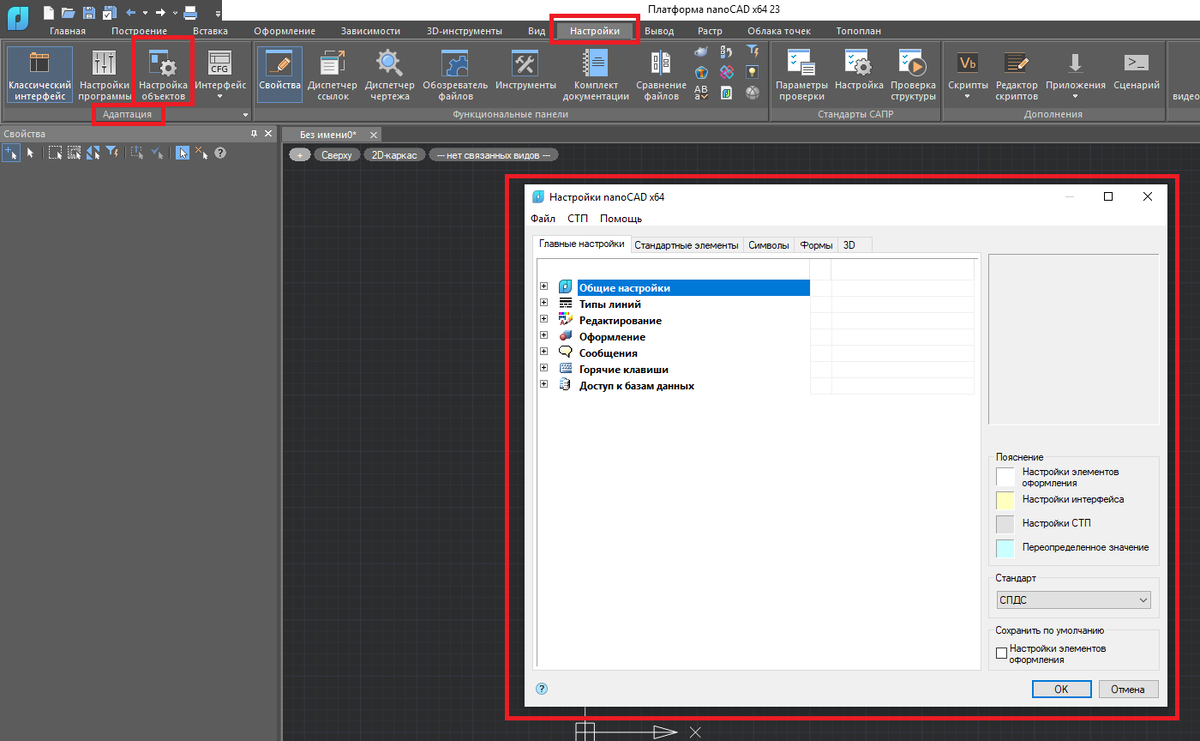Switch to Формы tab
Image resolution: width=1200 pixels, height=741 pixels.
tap(816, 245)
